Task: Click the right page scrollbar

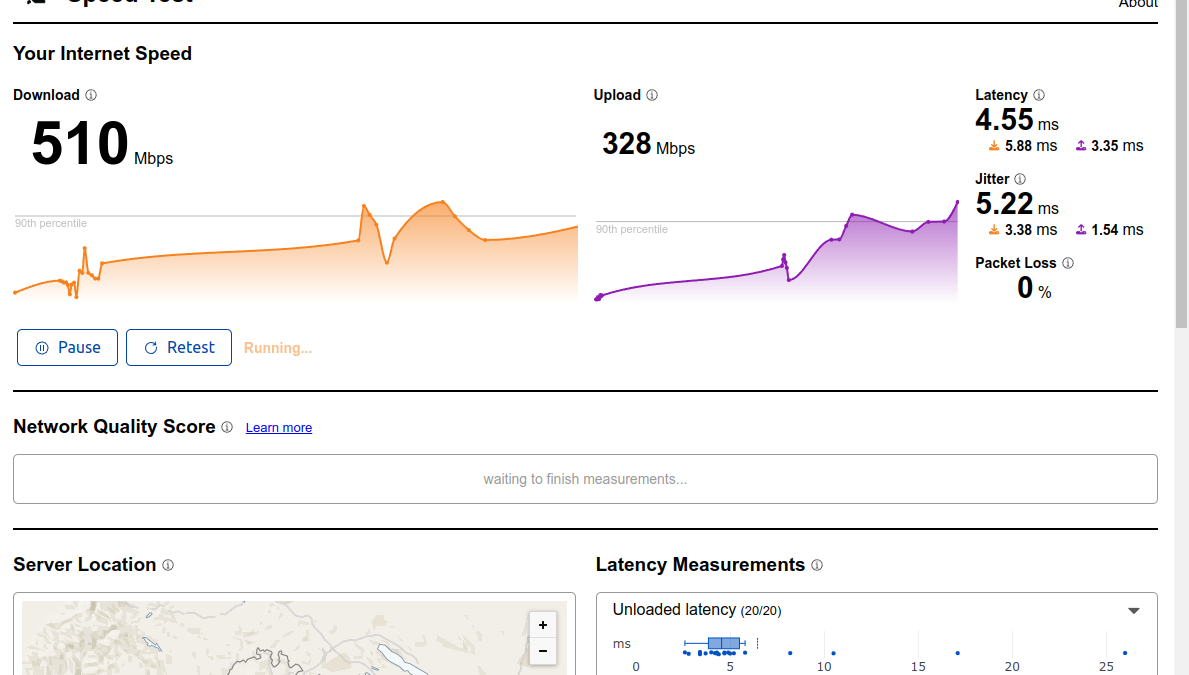Action: click(1182, 160)
